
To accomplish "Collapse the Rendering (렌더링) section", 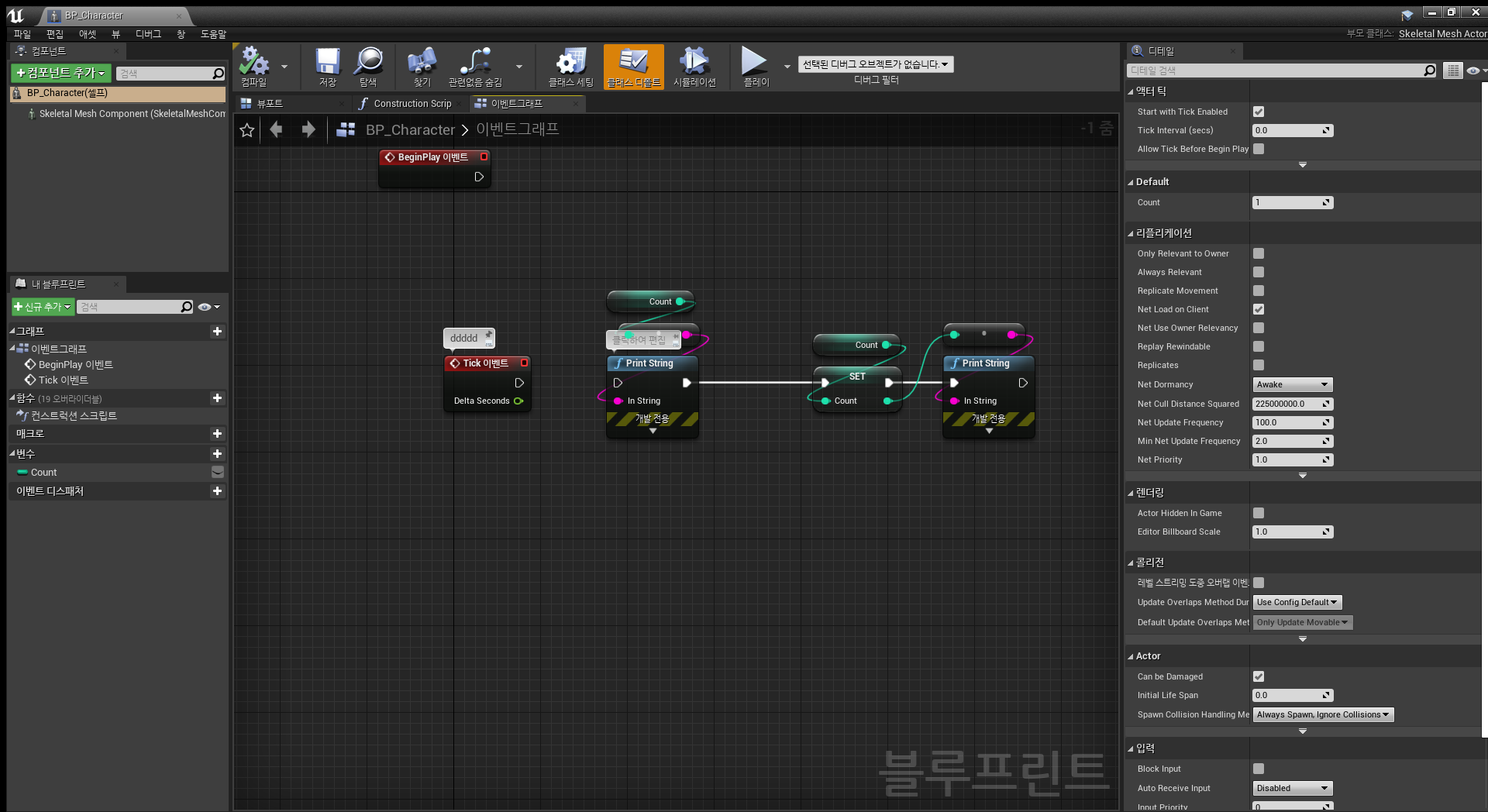I will click(x=1131, y=493).
